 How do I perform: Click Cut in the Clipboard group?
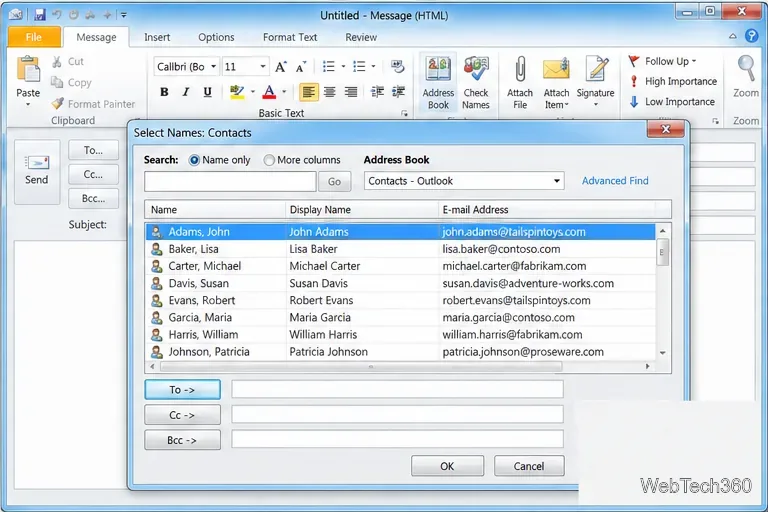click(x=68, y=62)
